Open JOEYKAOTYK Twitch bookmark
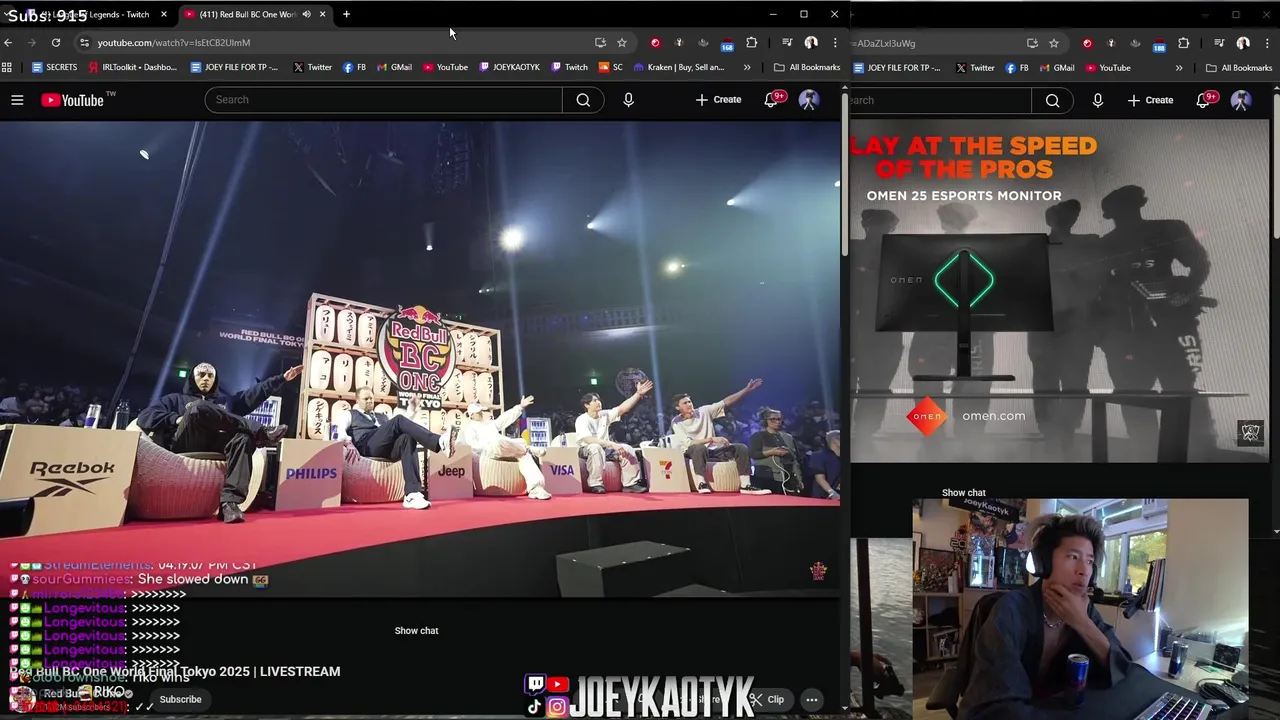Screen dimensions: 1280x720 (x=510, y=68)
